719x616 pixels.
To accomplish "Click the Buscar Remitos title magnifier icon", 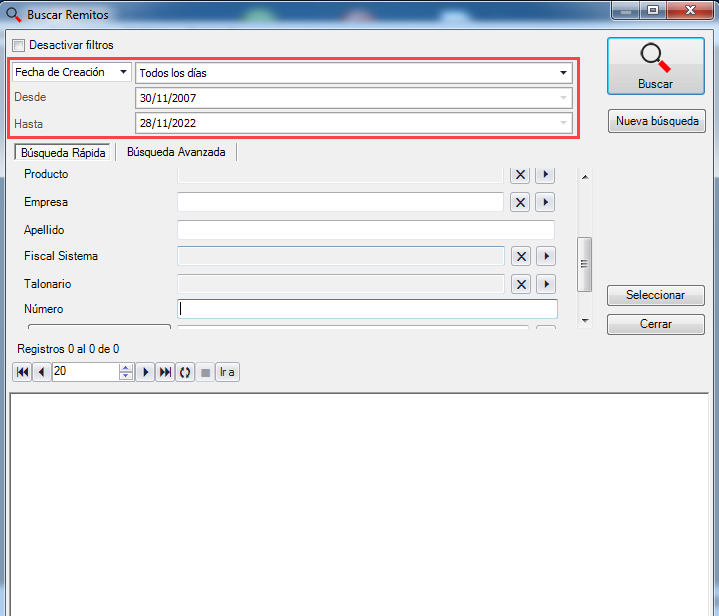I will coord(14,15).
